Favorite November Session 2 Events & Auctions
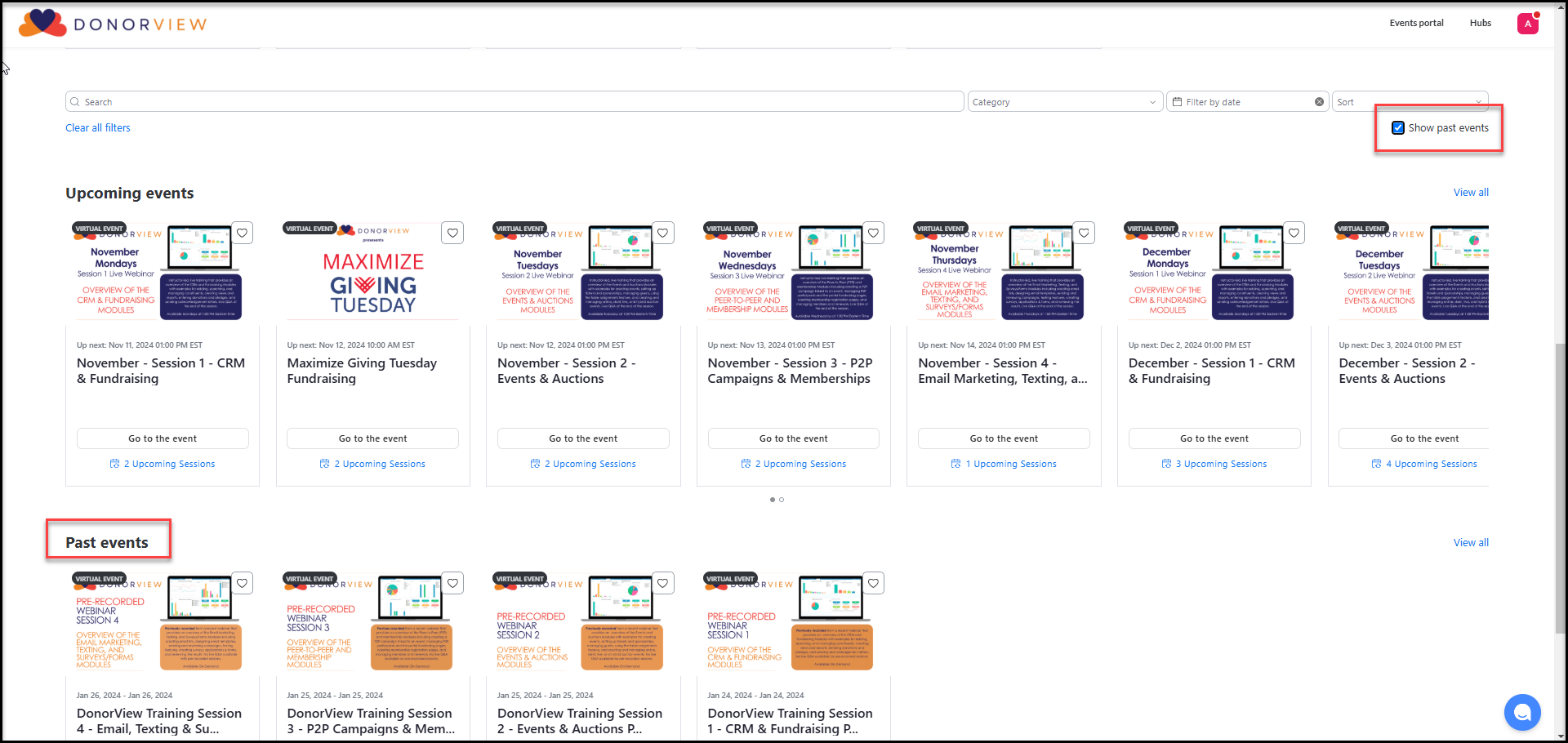The image size is (1568, 743). pyautogui.click(x=663, y=234)
